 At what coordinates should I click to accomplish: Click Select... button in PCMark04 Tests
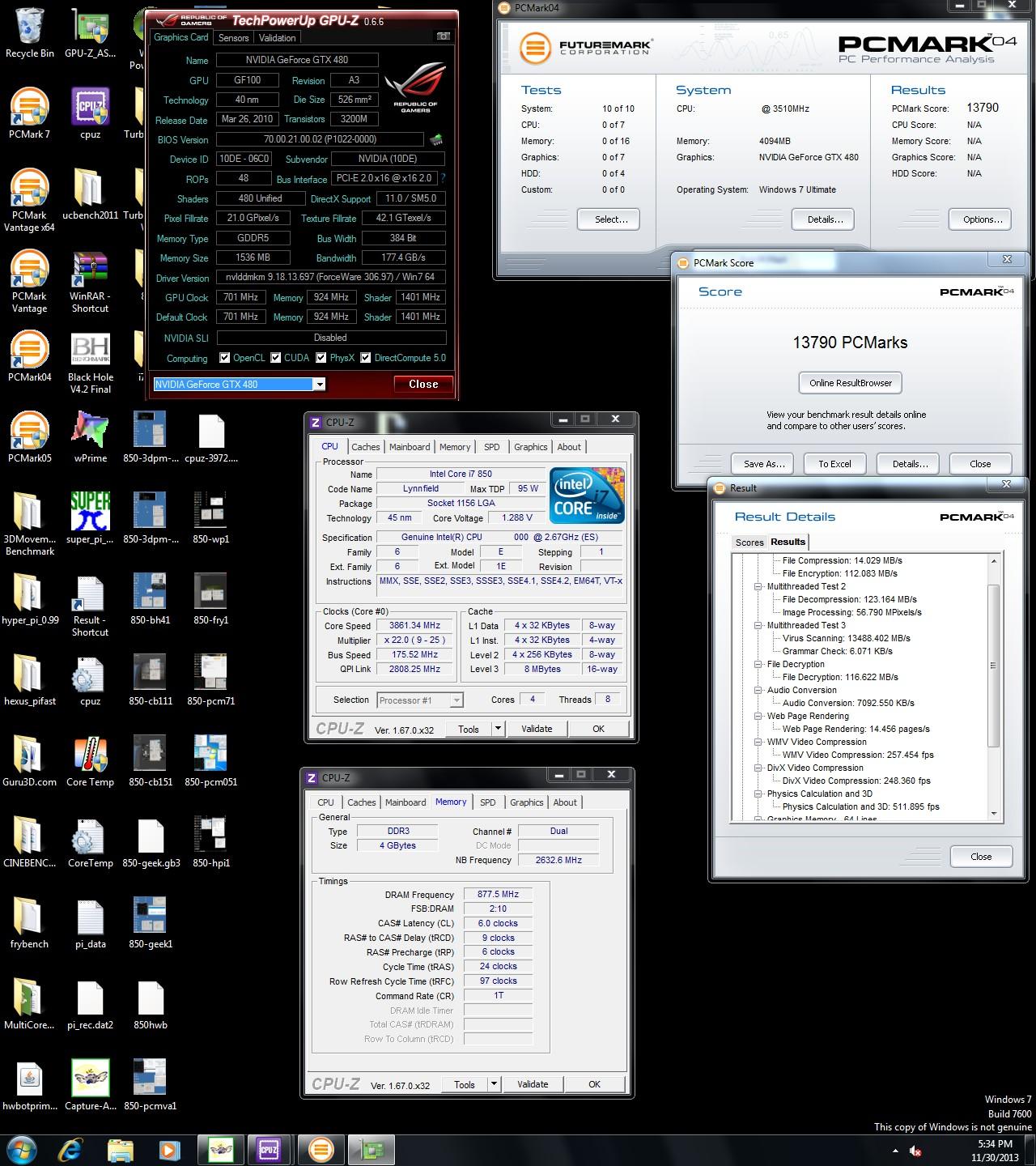point(608,219)
